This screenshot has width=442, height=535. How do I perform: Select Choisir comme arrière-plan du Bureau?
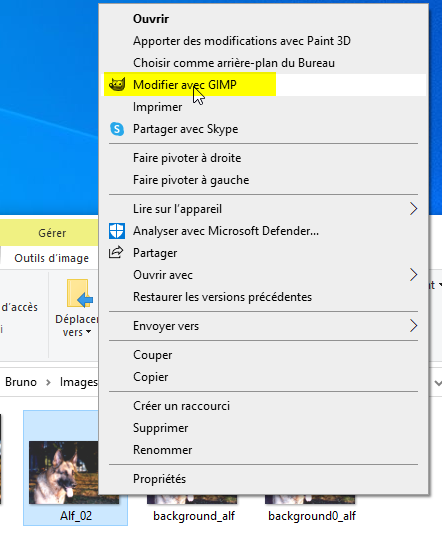[234, 63]
